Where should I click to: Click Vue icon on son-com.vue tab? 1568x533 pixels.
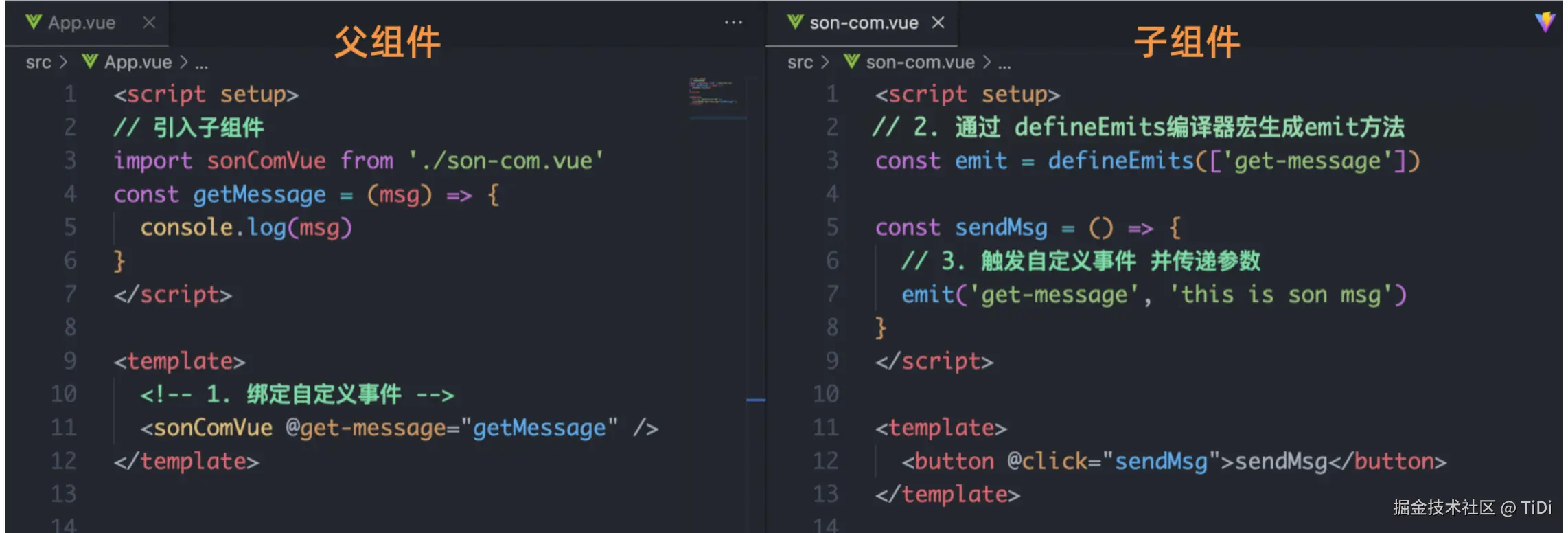795,22
